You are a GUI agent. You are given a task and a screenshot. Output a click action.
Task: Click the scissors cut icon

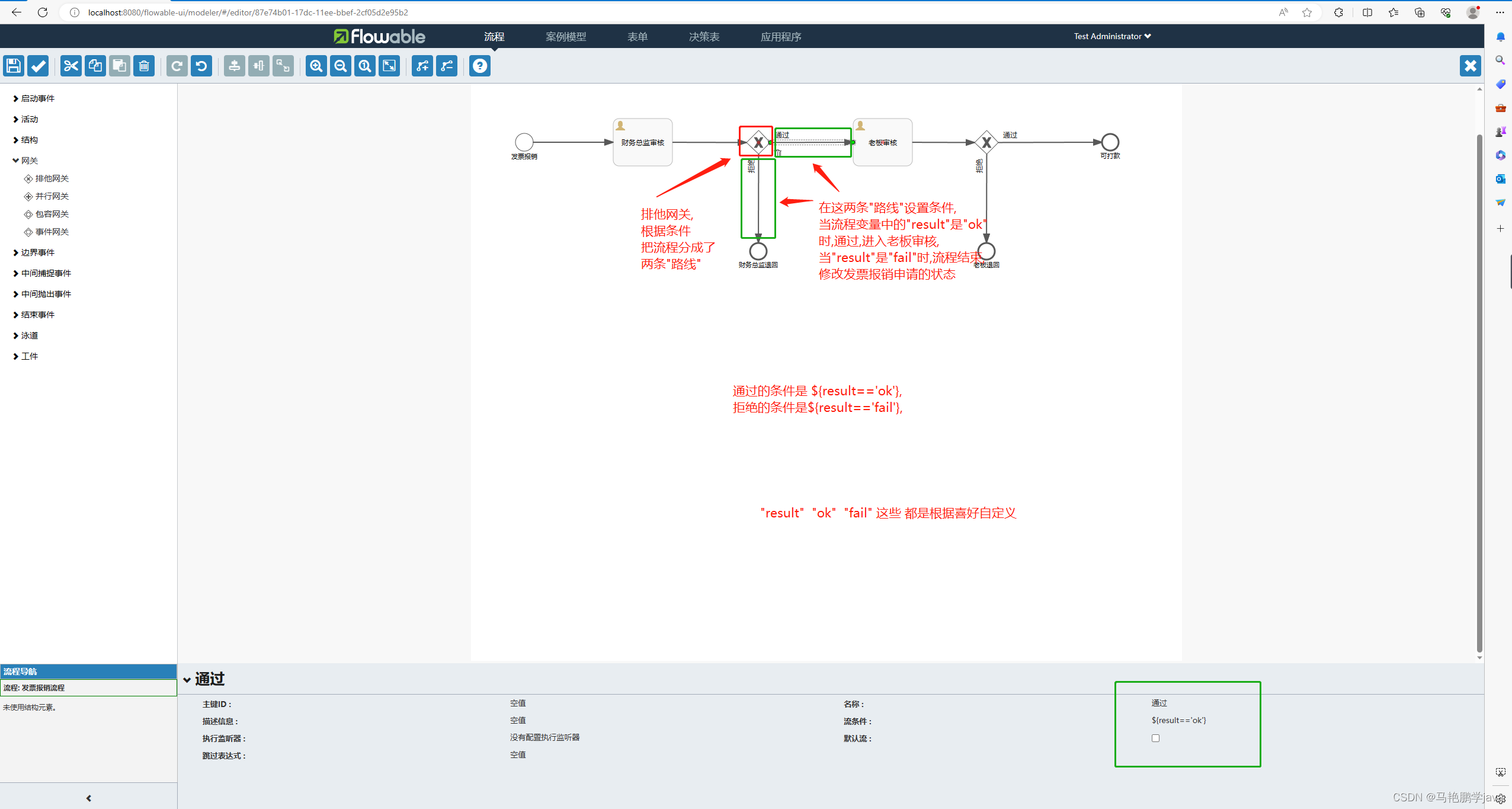coord(71,66)
